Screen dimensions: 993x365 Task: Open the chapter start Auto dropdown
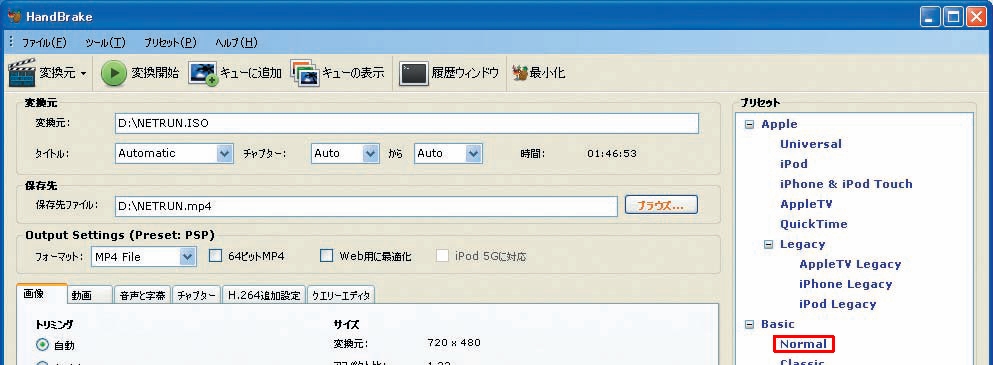point(345,153)
